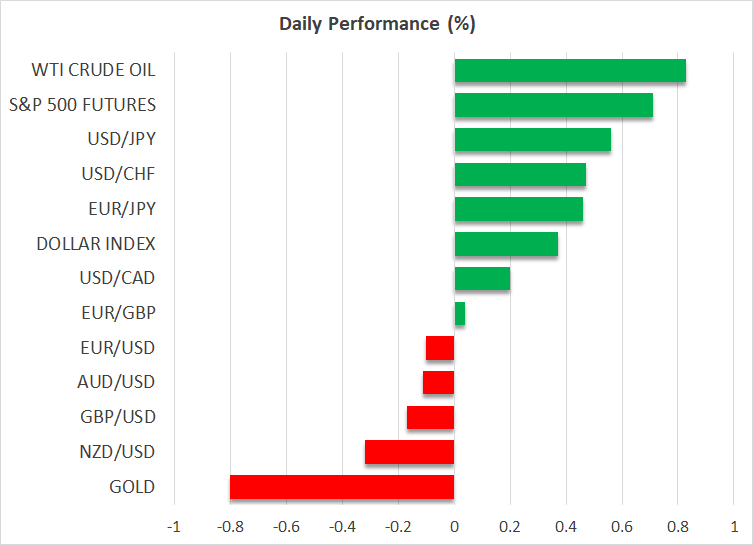Click the 0 value on horizontal axis
This screenshot has height=545, width=753.
[454, 527]
